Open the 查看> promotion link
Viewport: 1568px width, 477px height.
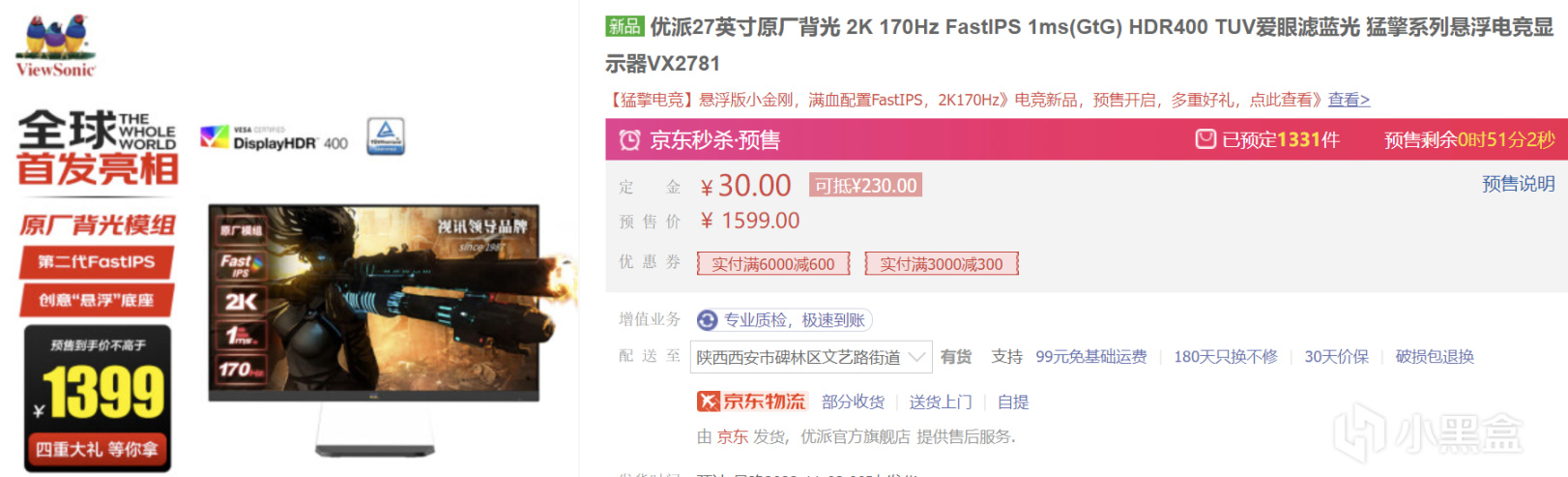[x=1349, y=100]
